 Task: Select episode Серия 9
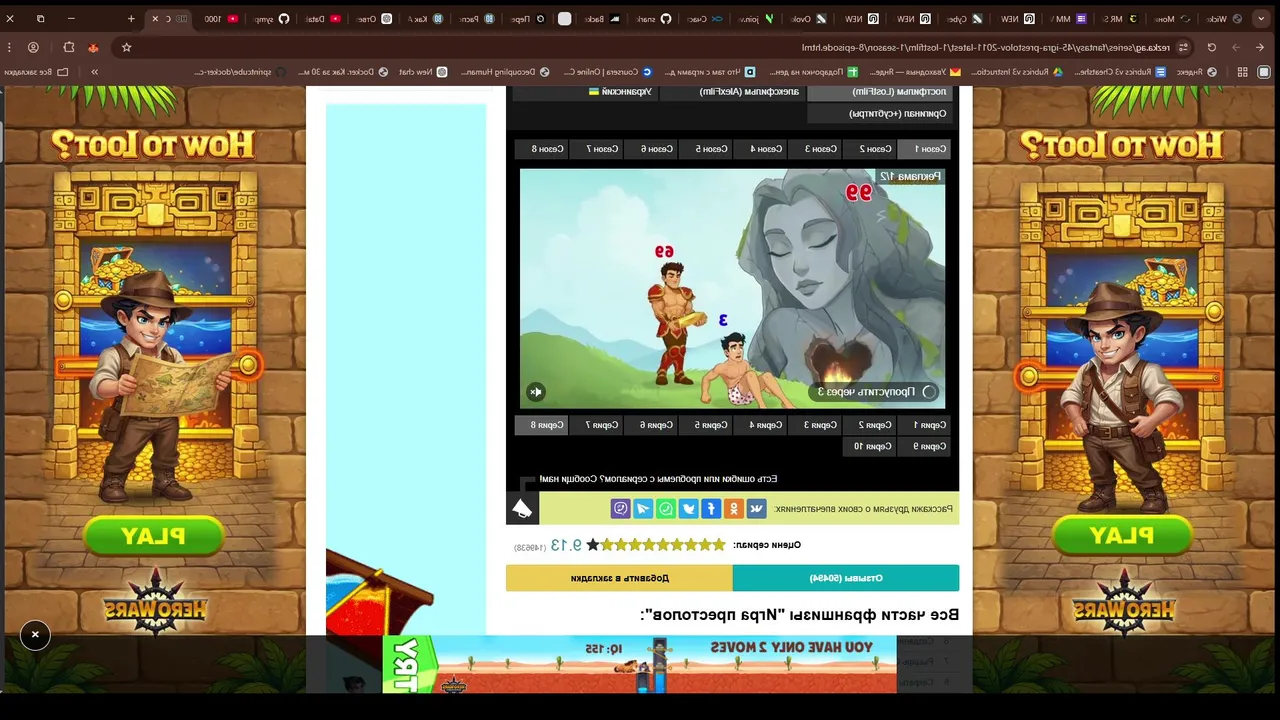pyautogui.click(x=924, y=447)
